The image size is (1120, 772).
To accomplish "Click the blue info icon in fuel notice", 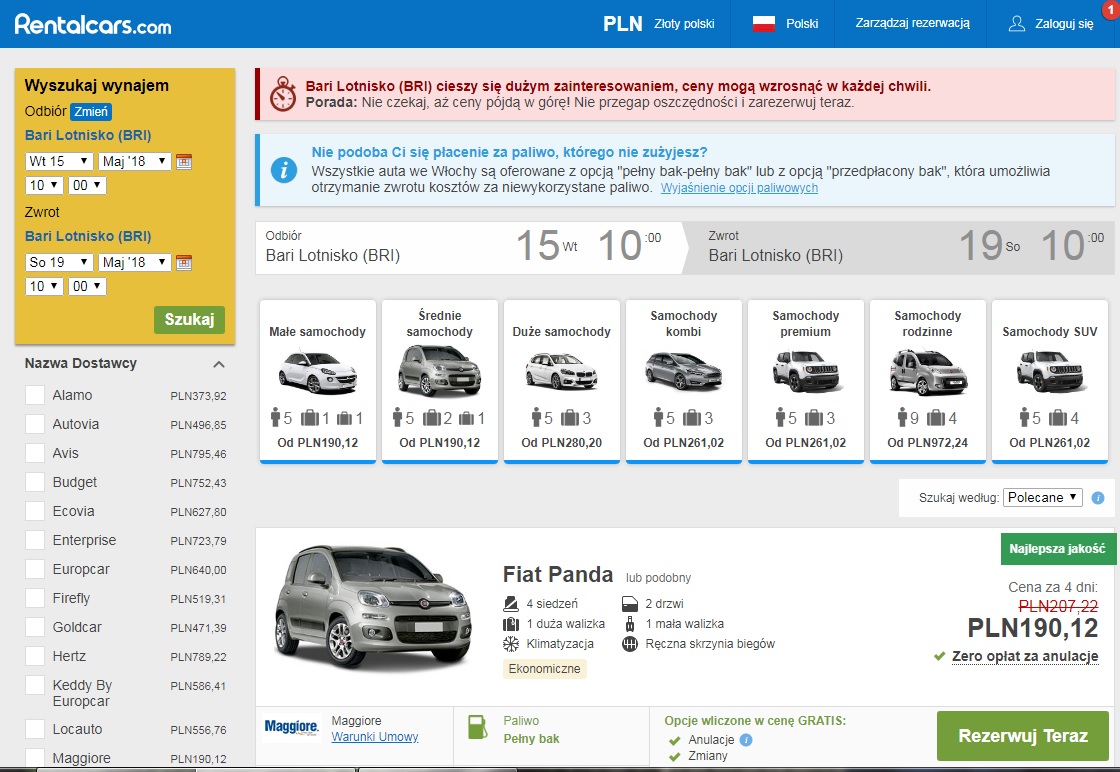I will click(284, 170).
